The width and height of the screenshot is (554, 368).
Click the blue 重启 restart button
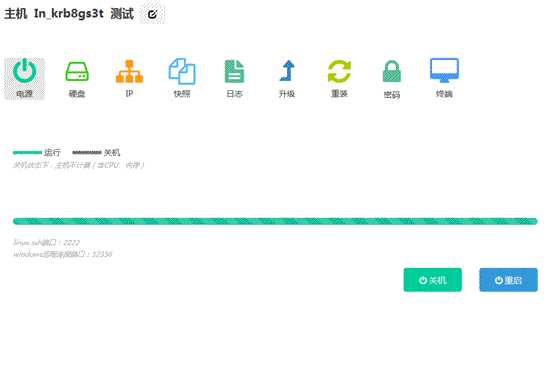508,280
